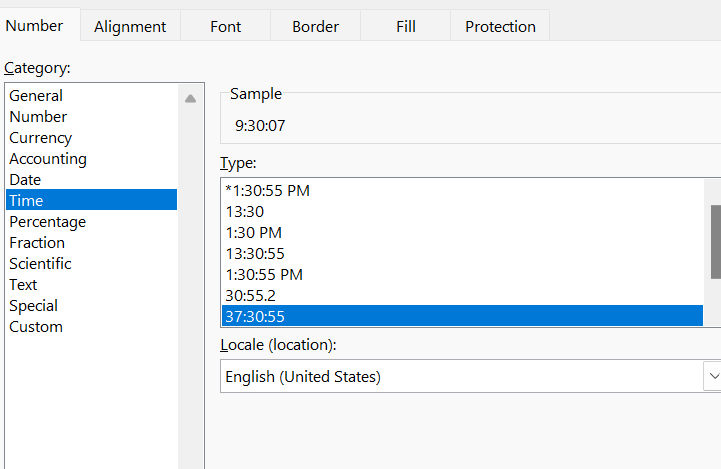
Task: Choose the Currency category
Action: point(92,137)
